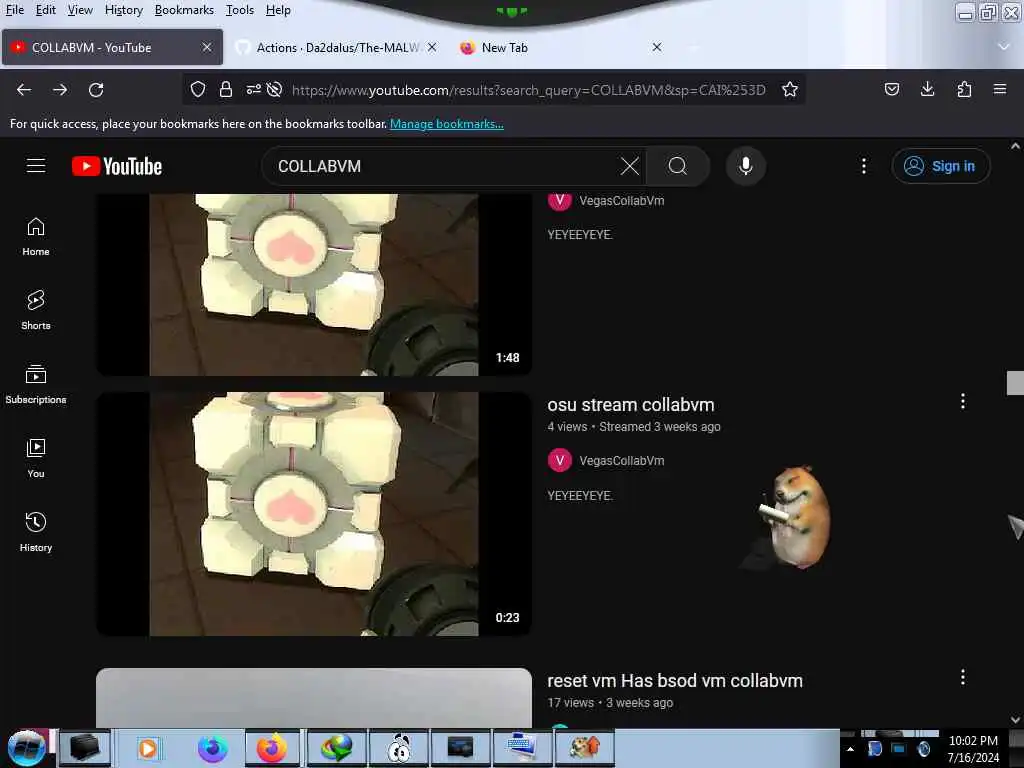Open VegasCollabVm channel on the 1:48 video
The width and height of the screenshot is (1024, 768).
[x=621, y=200]
